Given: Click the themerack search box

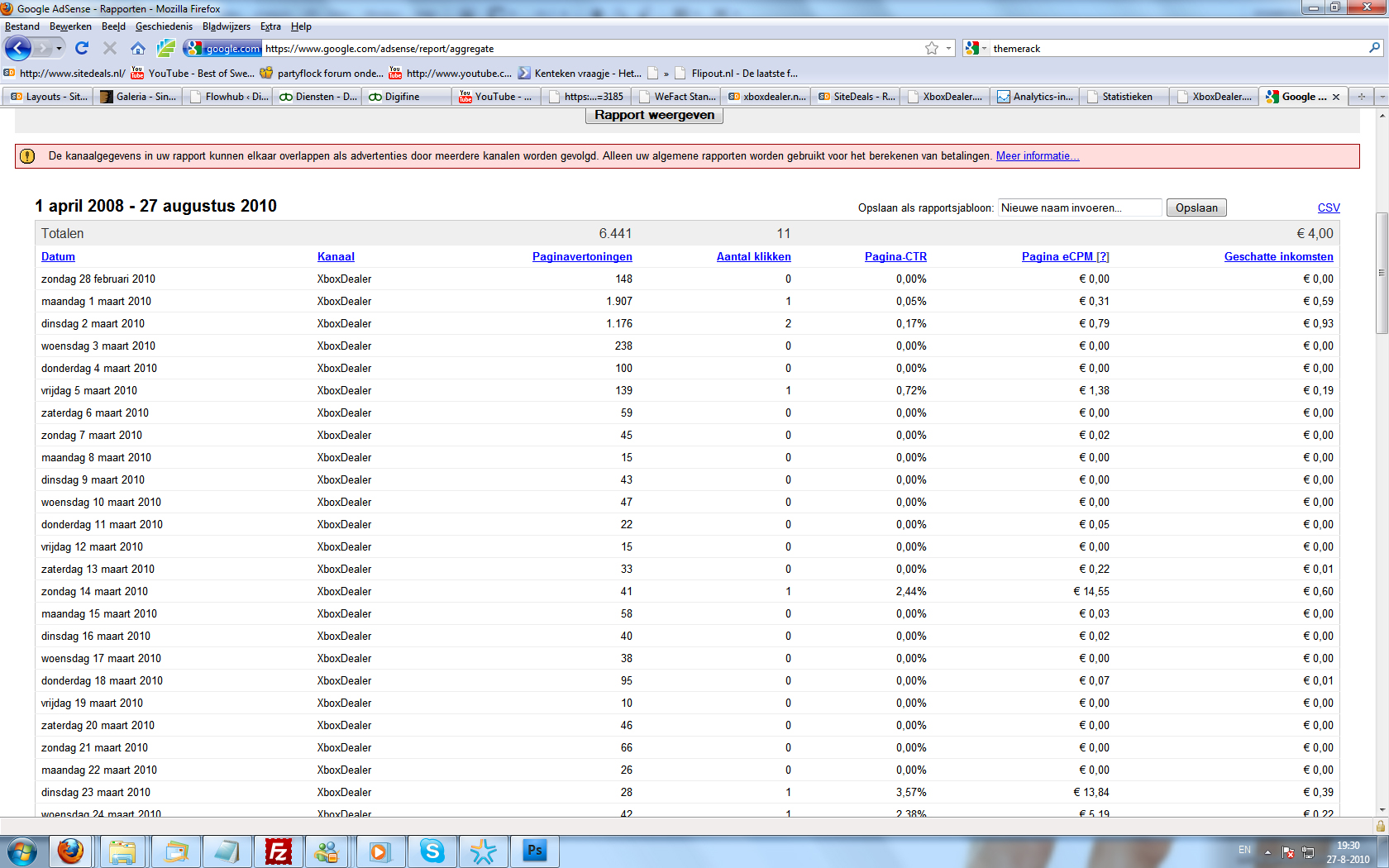Looking at the screenshot, I should click(1177, 49).
